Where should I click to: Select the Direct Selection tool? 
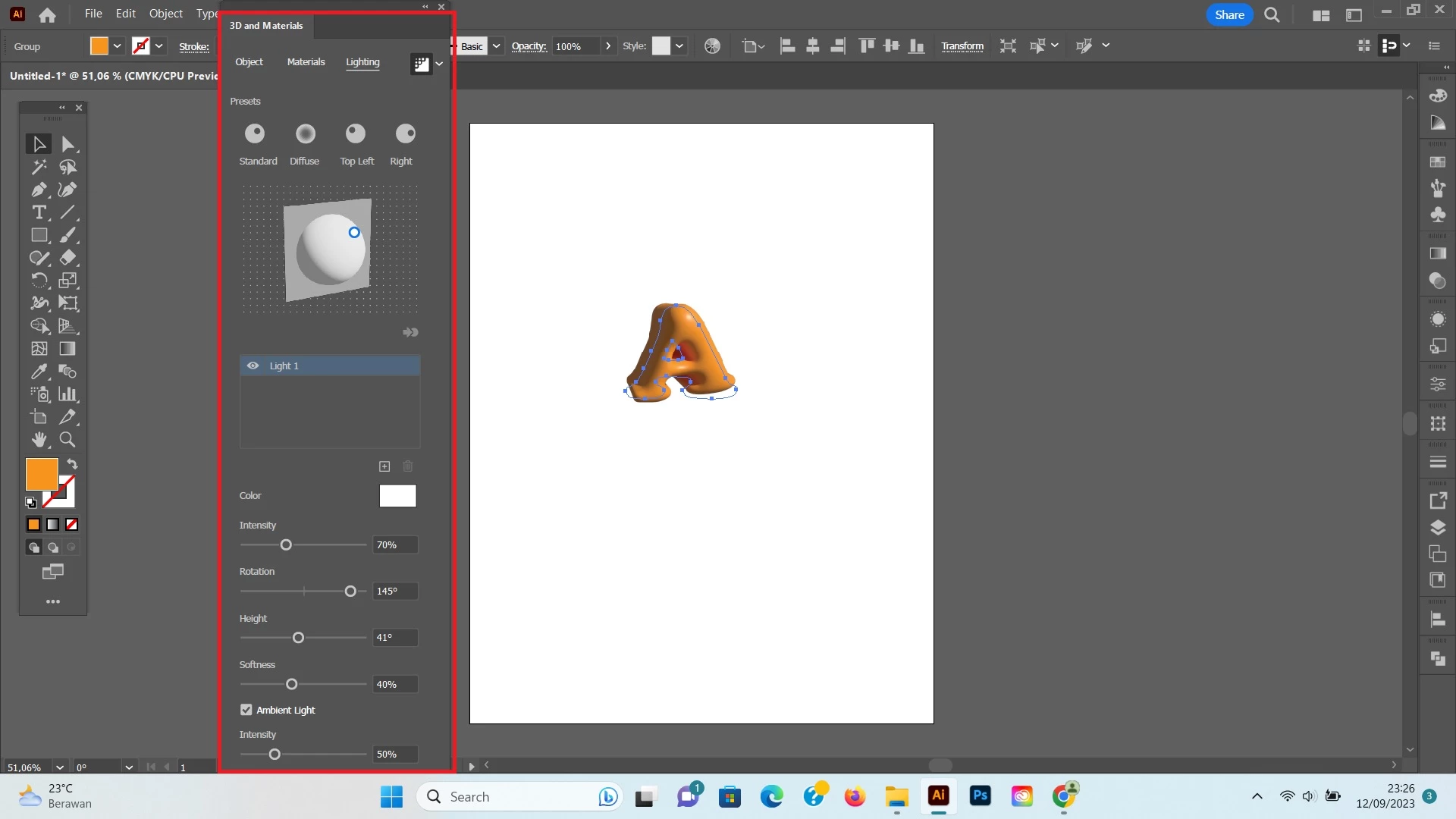pos(67,144)
